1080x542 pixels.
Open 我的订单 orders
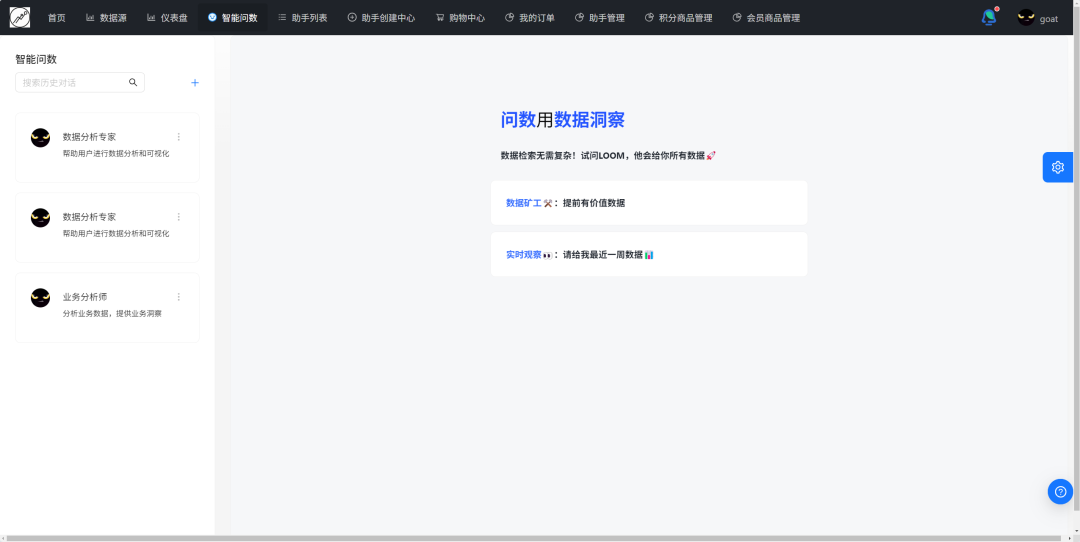tap(530, 18)
